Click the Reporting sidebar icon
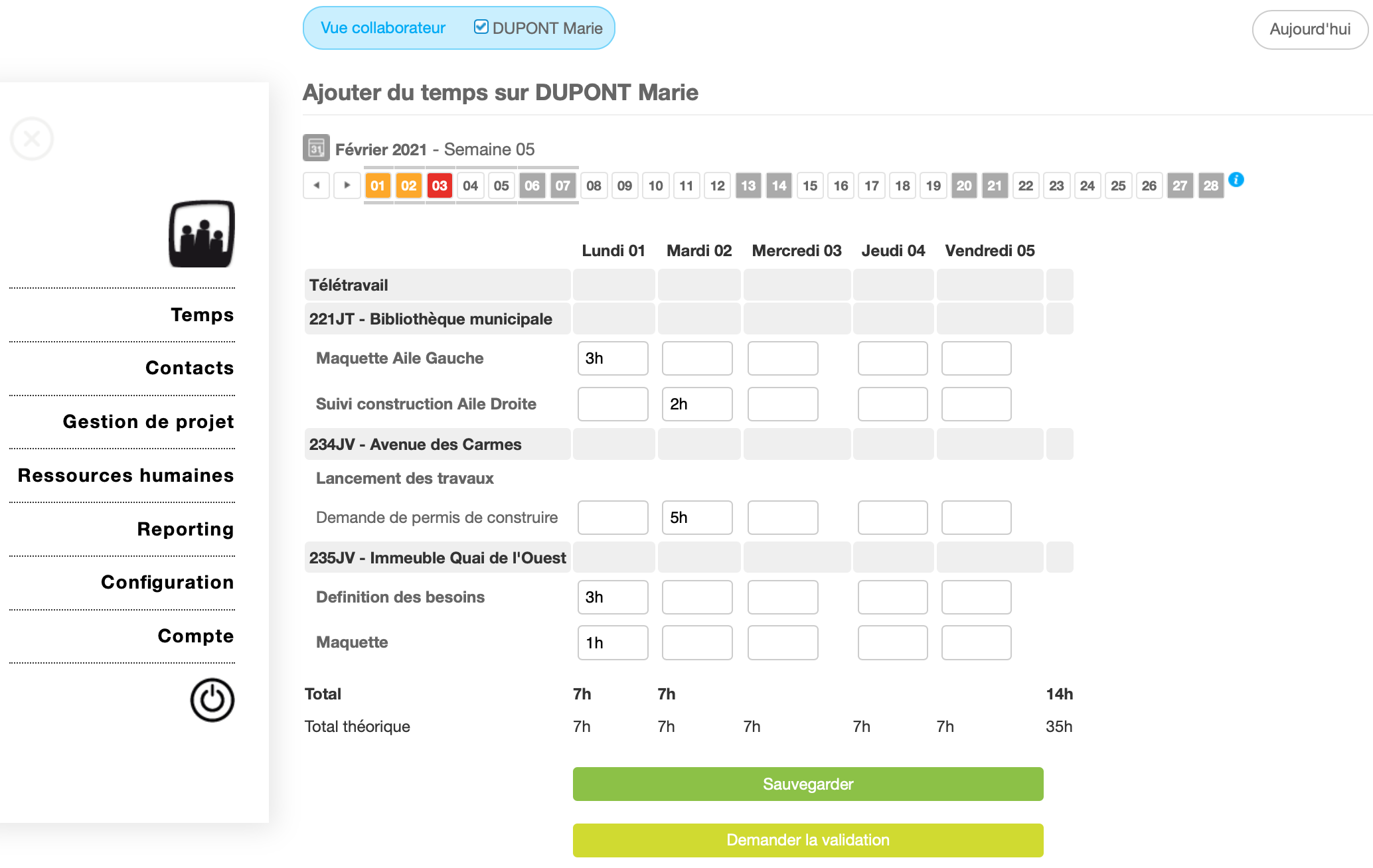 (x=185, y=528)
